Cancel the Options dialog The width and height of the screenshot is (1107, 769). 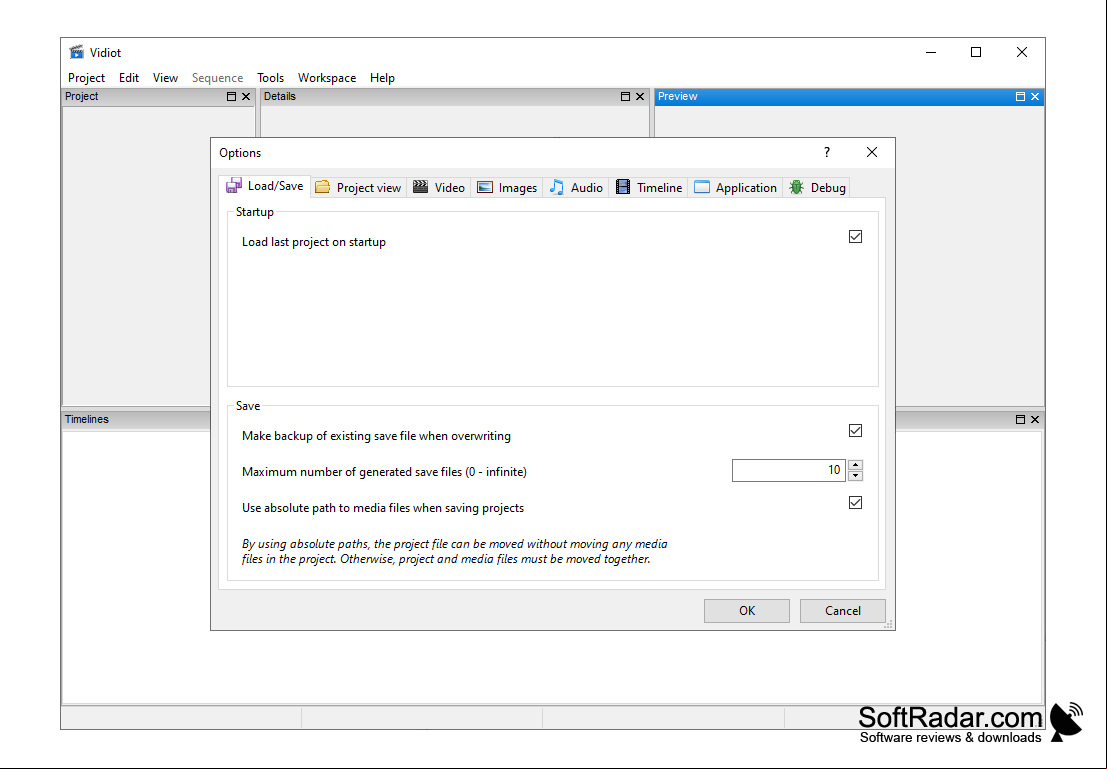click(842, 611)
